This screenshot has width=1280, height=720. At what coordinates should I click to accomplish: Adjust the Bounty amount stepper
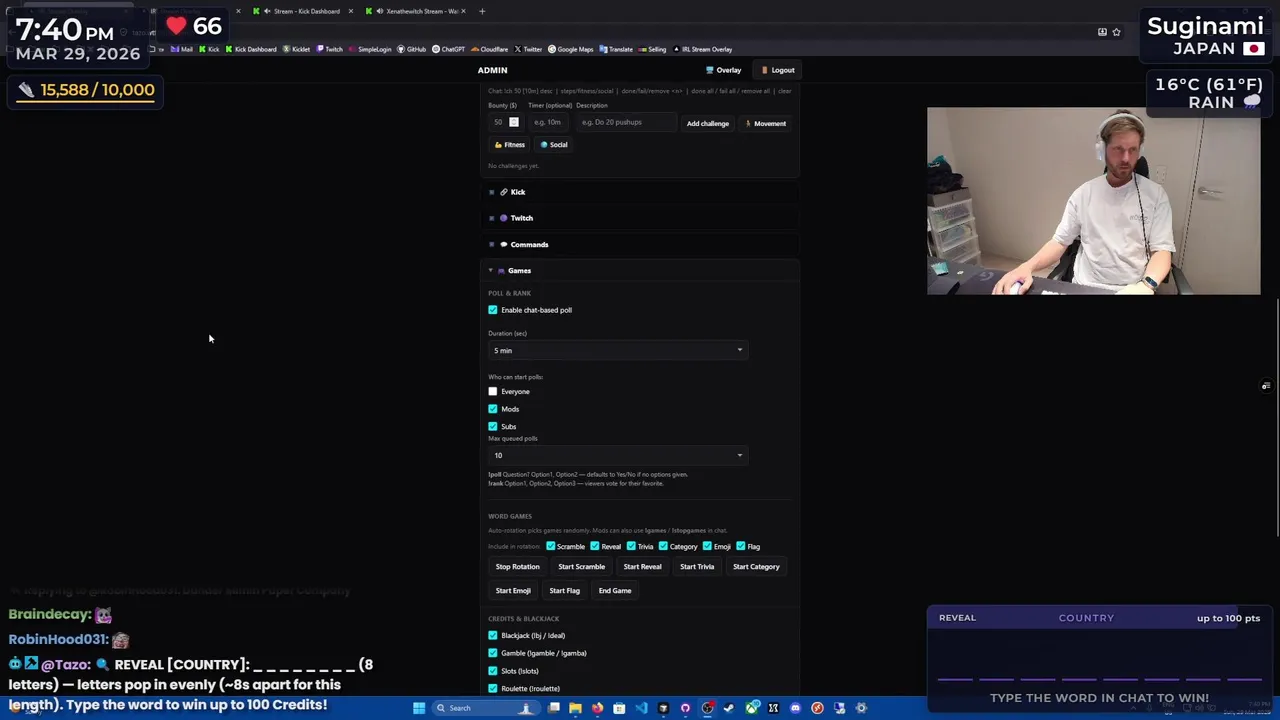pos(514,122)
